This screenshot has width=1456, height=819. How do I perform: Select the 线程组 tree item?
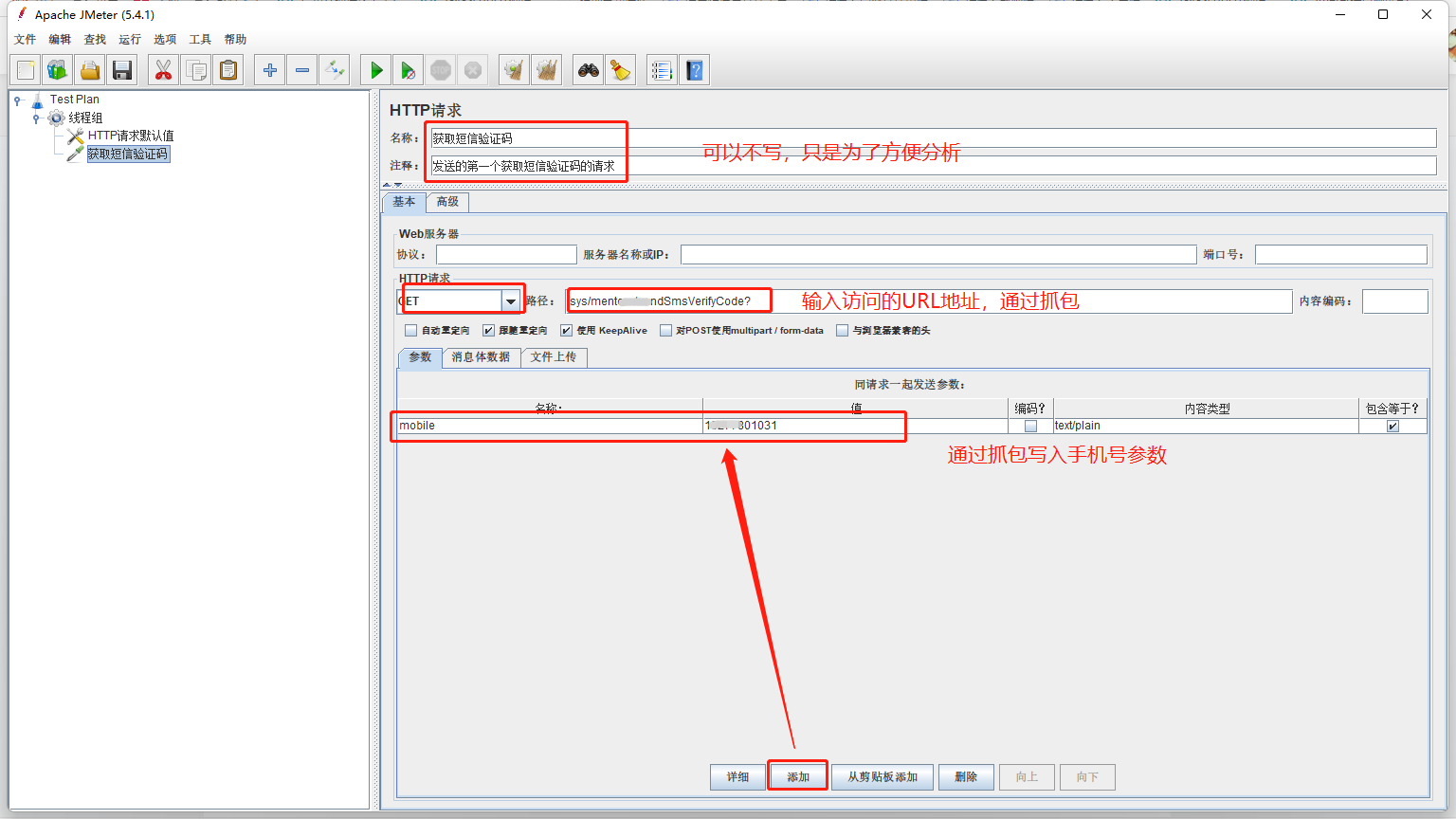click(85, 118)
